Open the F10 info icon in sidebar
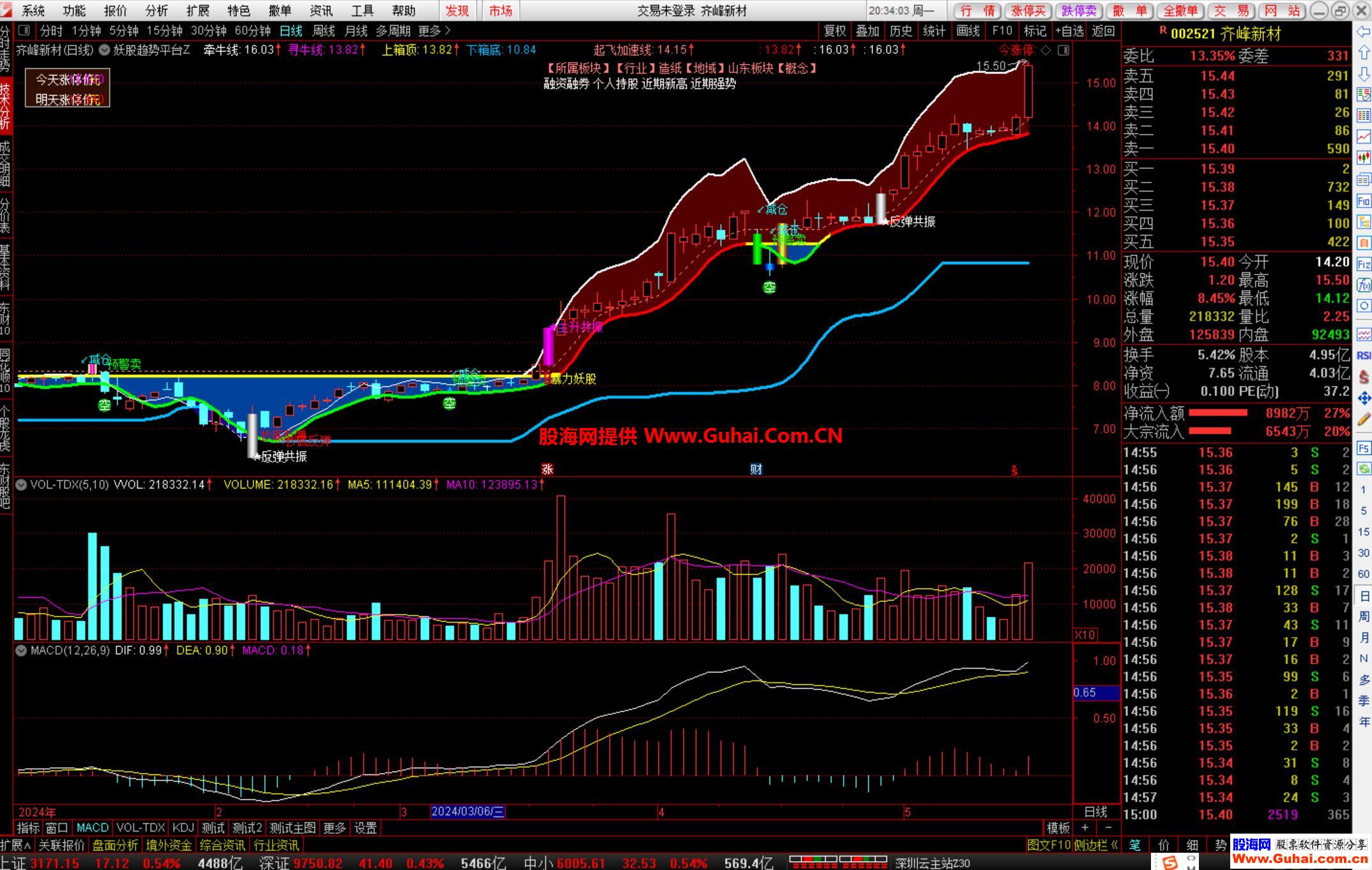The width and height of the screenshot is (1372, 870). click(x=1364, y=201)
